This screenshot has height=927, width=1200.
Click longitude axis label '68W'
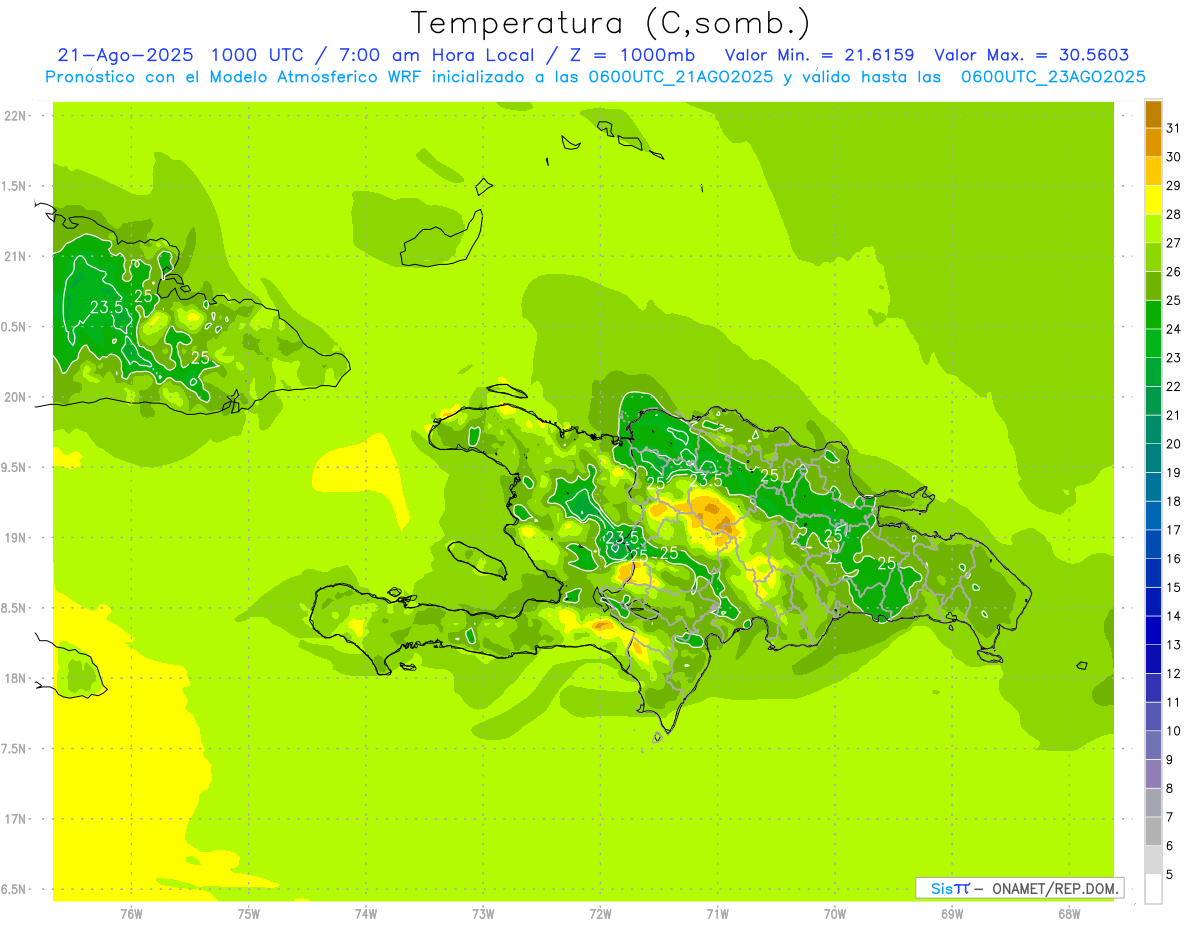(1069, 913)
